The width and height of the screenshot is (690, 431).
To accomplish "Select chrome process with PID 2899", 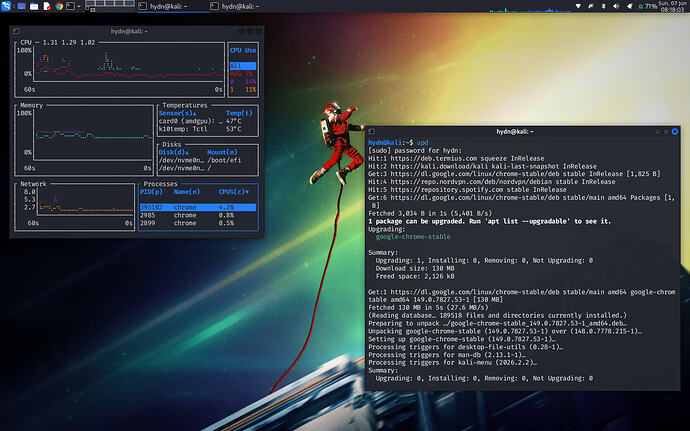I will click(198, 223).
